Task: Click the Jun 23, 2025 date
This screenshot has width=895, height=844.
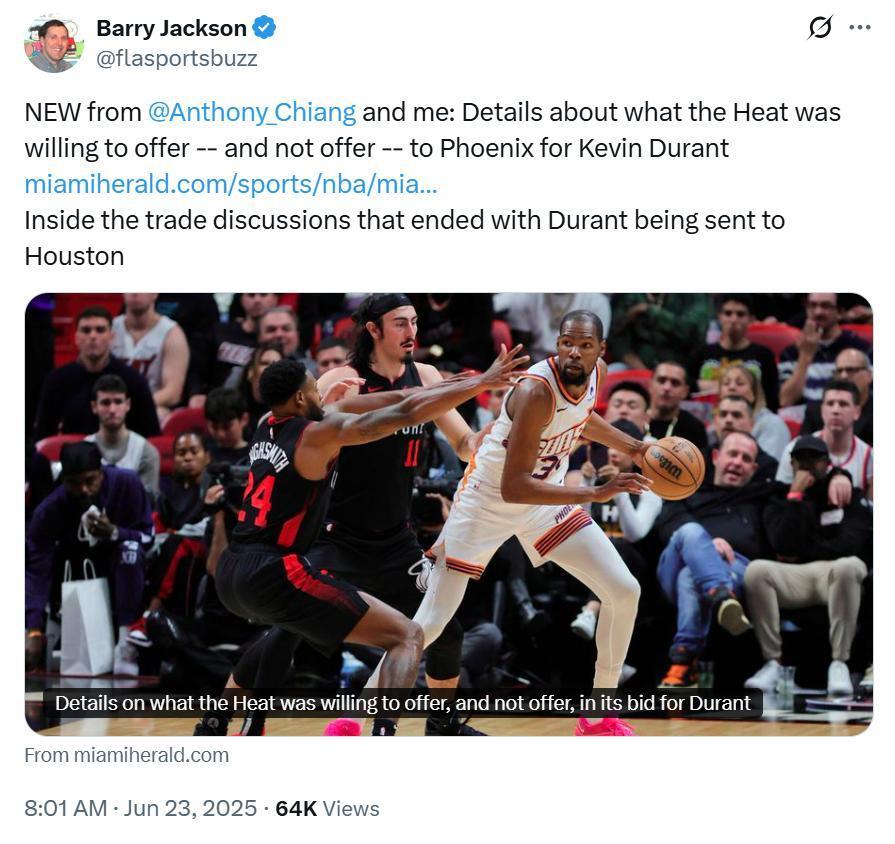Action: pyautogui.click(x=190, y=809)
